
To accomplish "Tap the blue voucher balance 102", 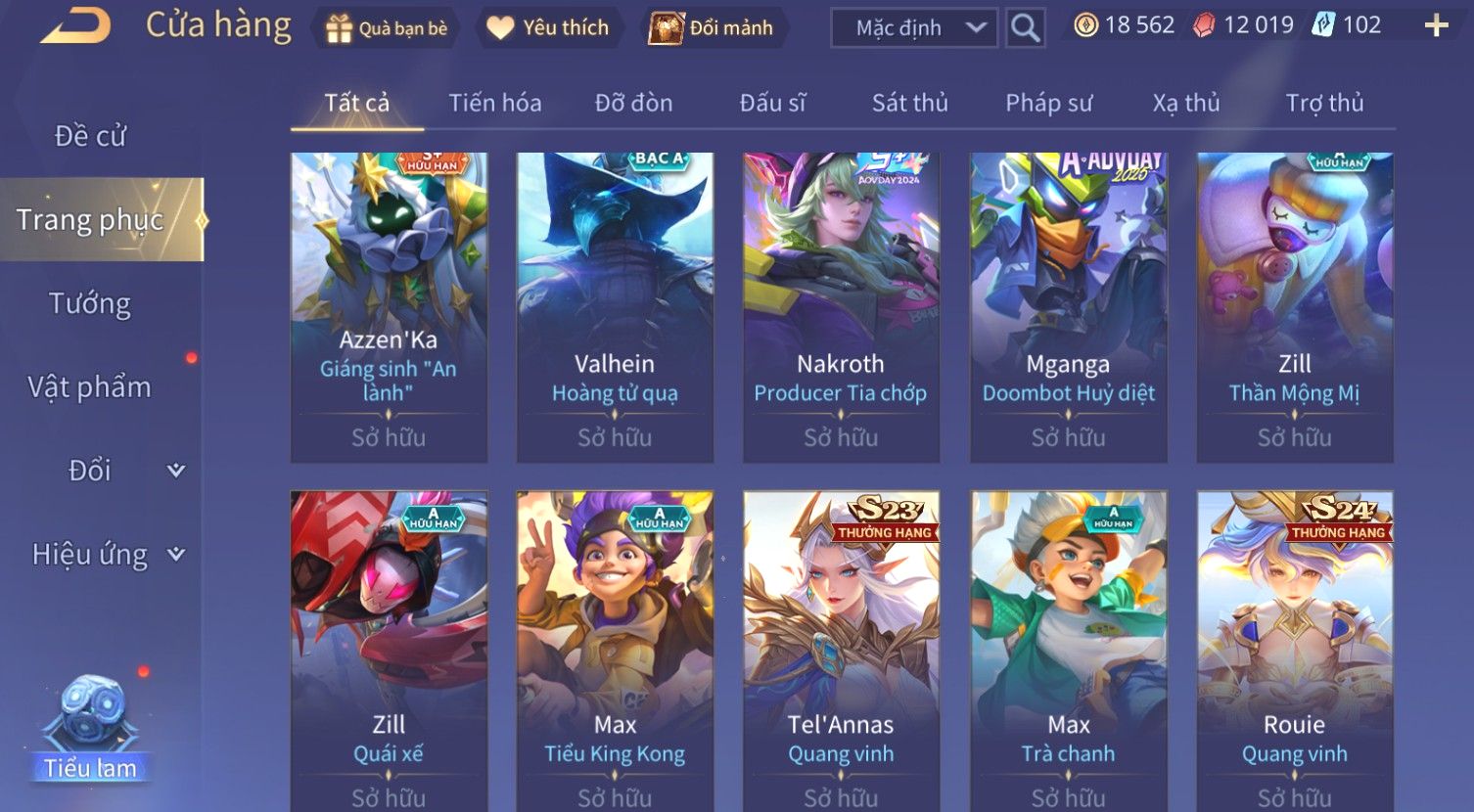I will pyautogui.click(x=1347, y=25).
